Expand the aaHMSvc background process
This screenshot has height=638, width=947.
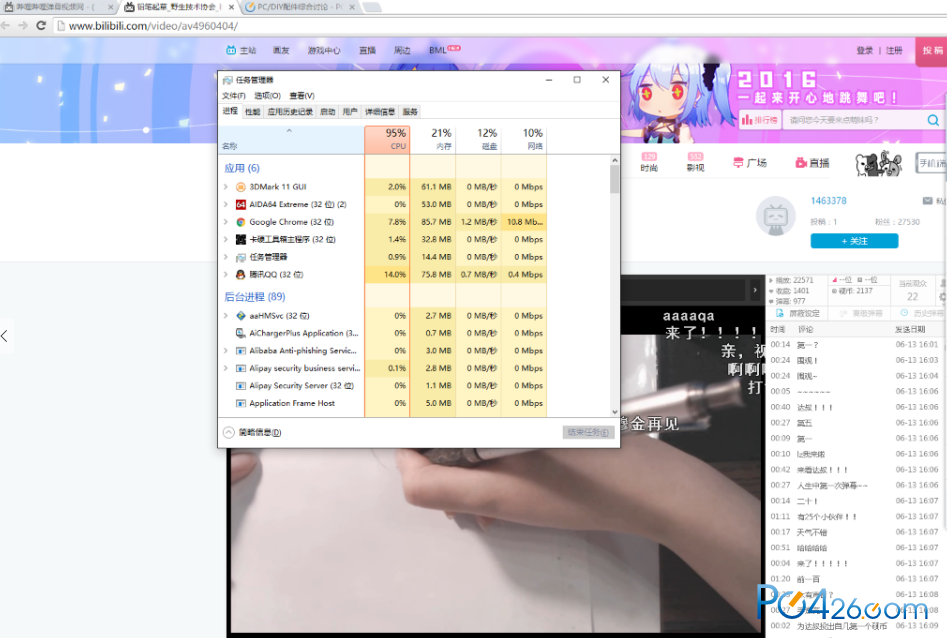coord(226,315)
